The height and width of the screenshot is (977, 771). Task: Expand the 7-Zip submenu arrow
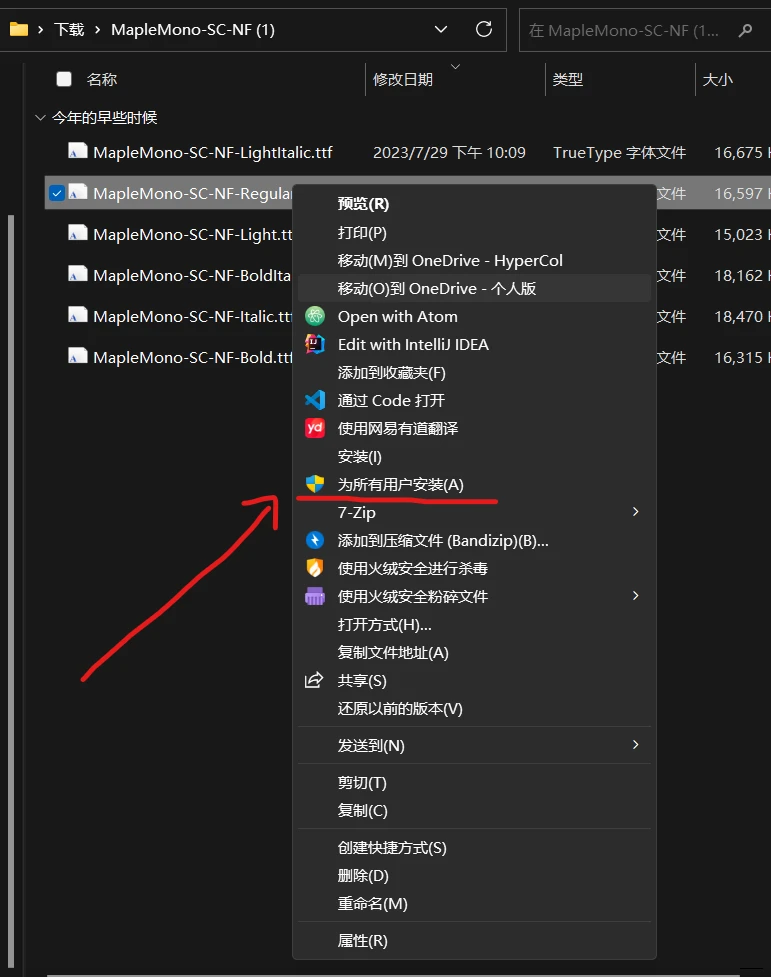tap(635, 512)
